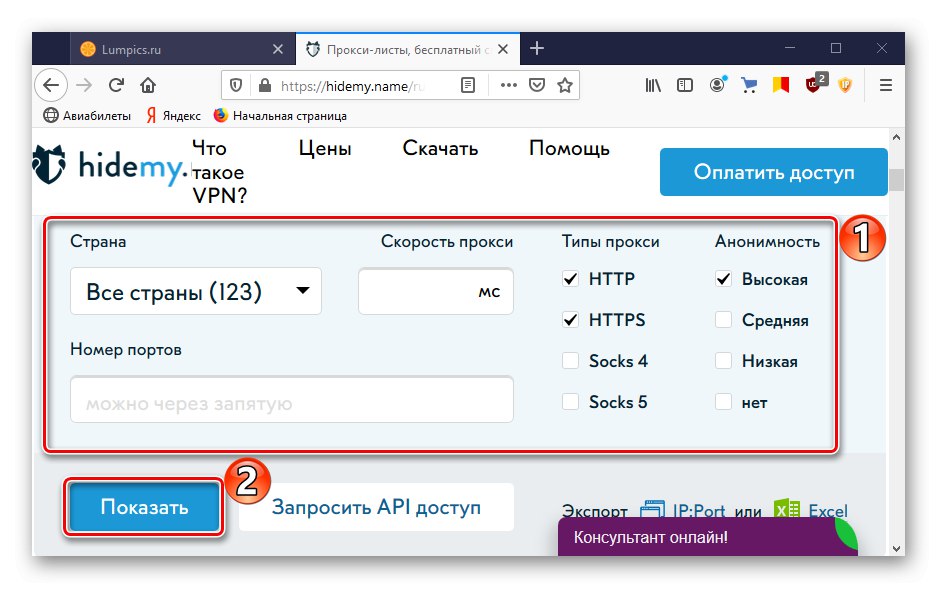Toggle the browser sidebar icon
This screenshot has height=599, width=937.
pyautogui.click(x=685, y=85)
